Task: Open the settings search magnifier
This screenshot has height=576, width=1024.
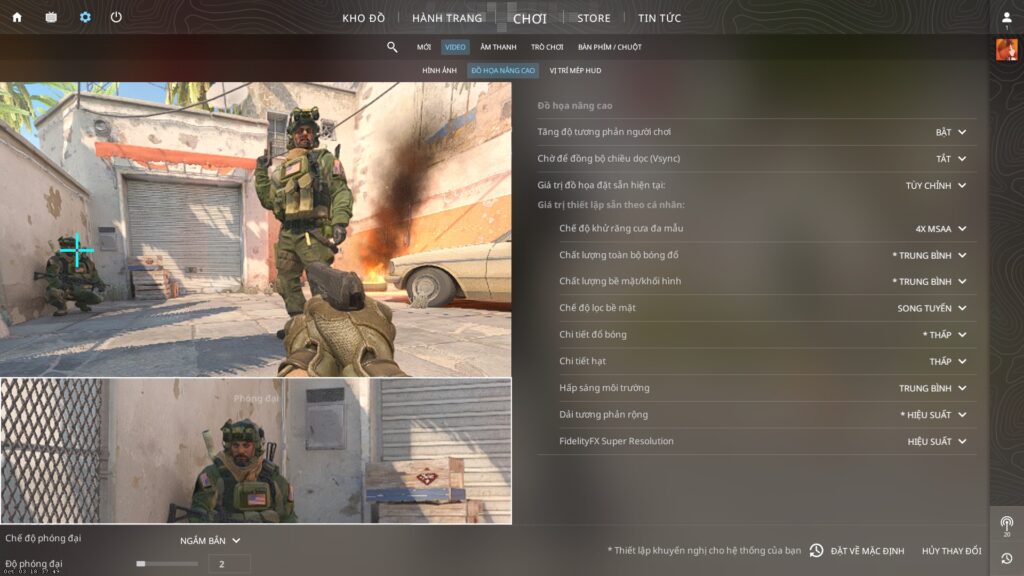Action: coord(392,47)
